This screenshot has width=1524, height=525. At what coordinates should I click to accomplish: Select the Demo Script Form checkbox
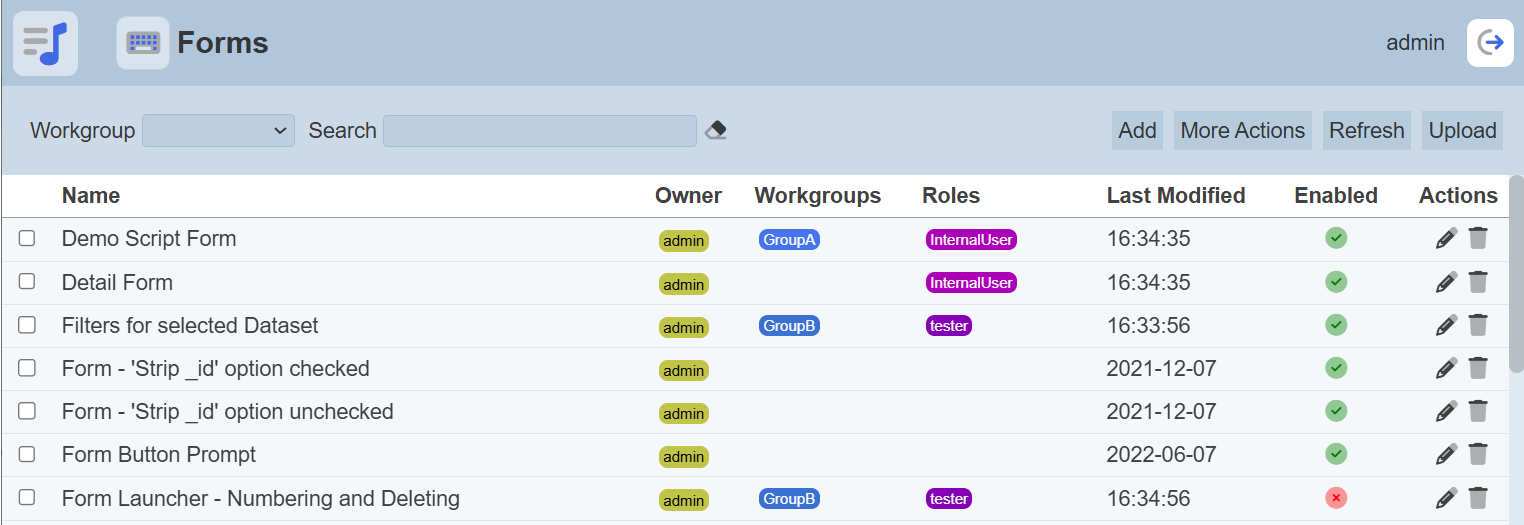click(x=27, y=238)
